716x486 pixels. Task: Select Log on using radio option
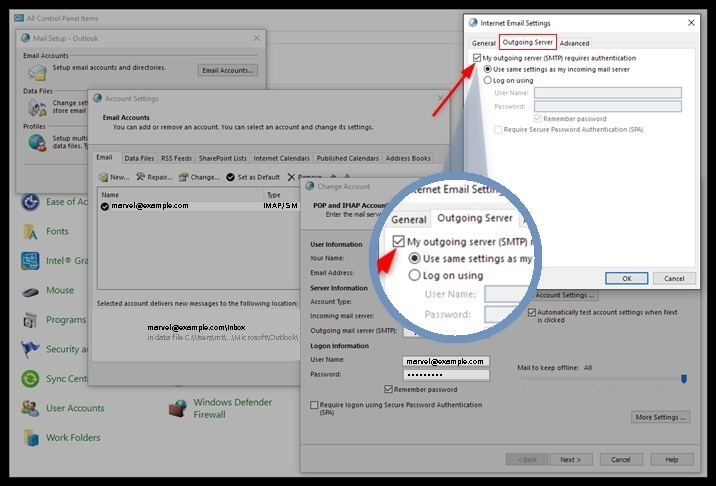point(488,80)
